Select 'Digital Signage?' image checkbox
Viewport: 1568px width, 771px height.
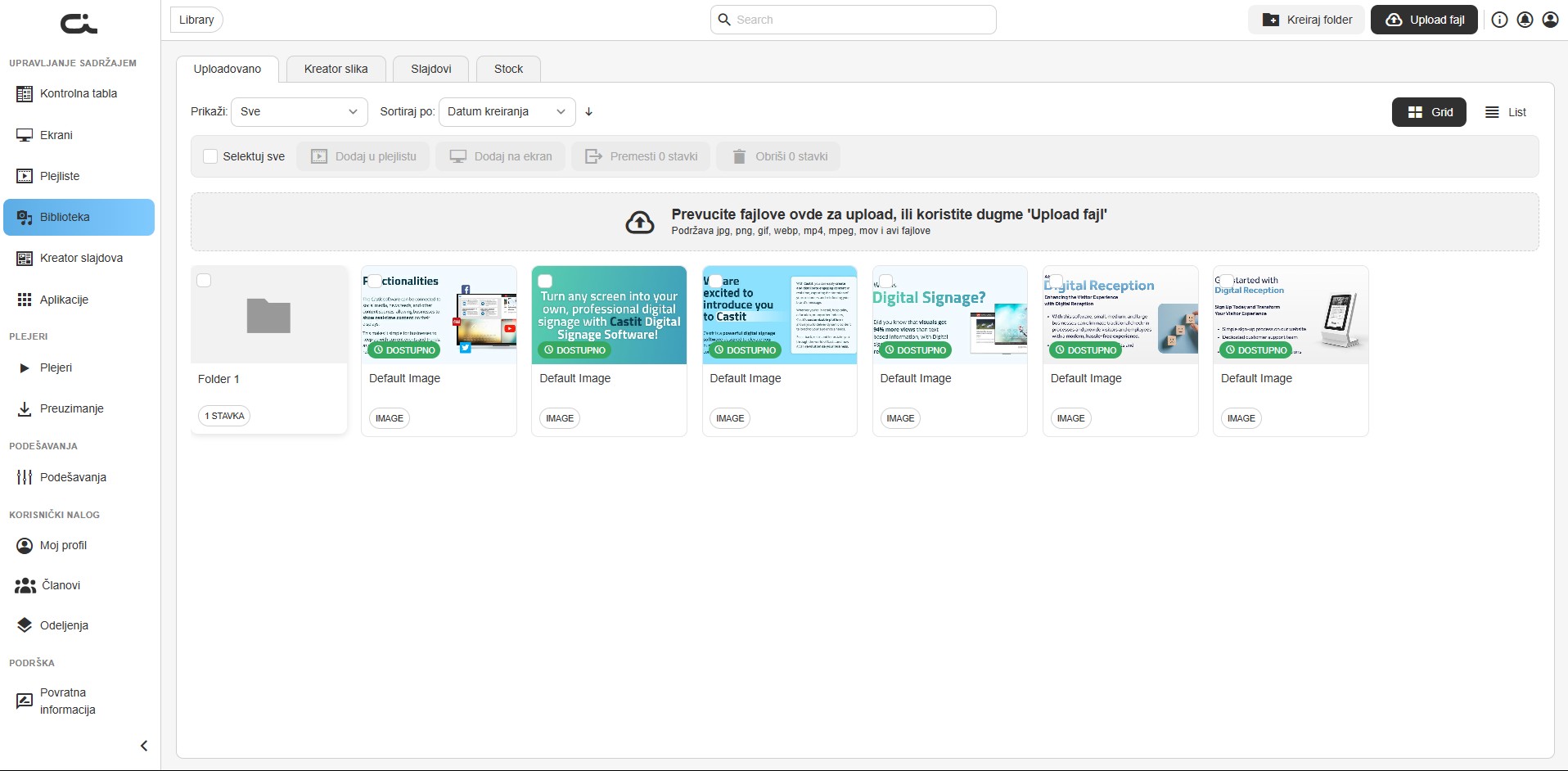click(885, 281)
